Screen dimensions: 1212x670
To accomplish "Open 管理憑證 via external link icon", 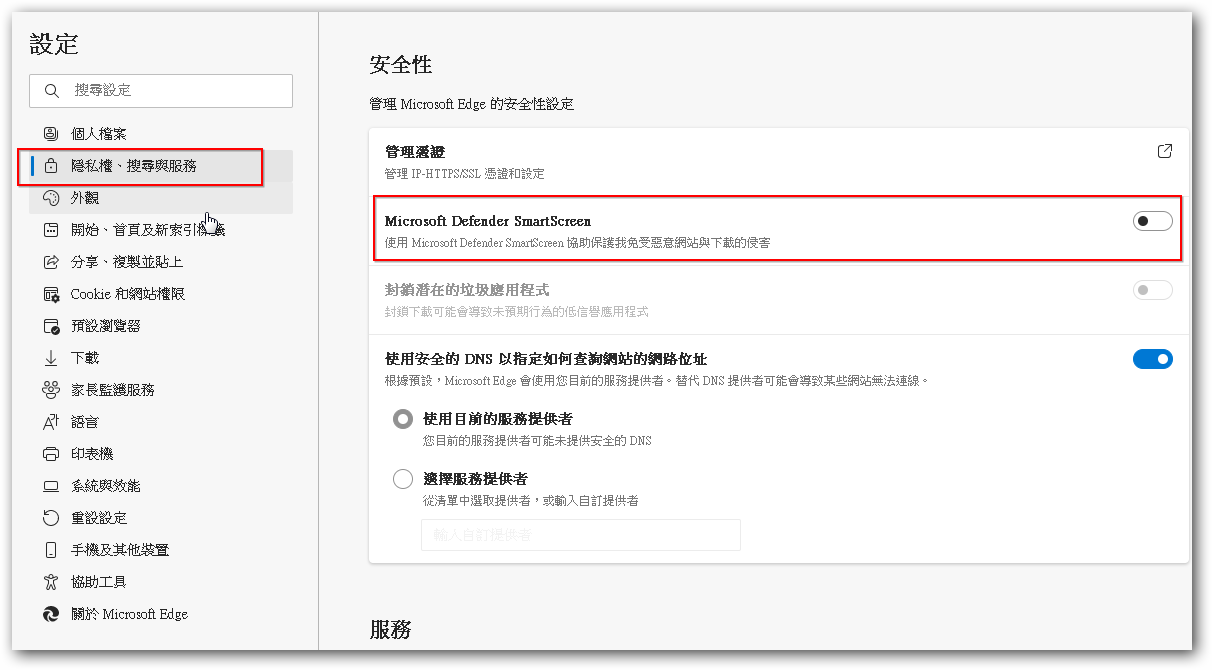I will coord(1164,151).
